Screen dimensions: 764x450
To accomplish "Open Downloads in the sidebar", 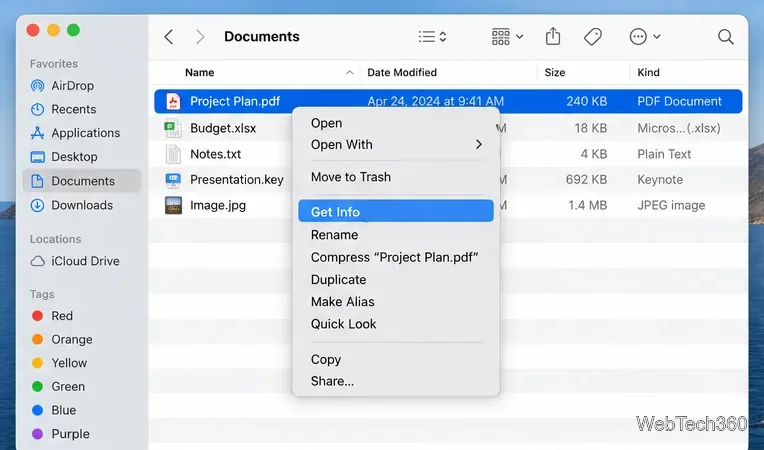I will [x=82, y=205].
